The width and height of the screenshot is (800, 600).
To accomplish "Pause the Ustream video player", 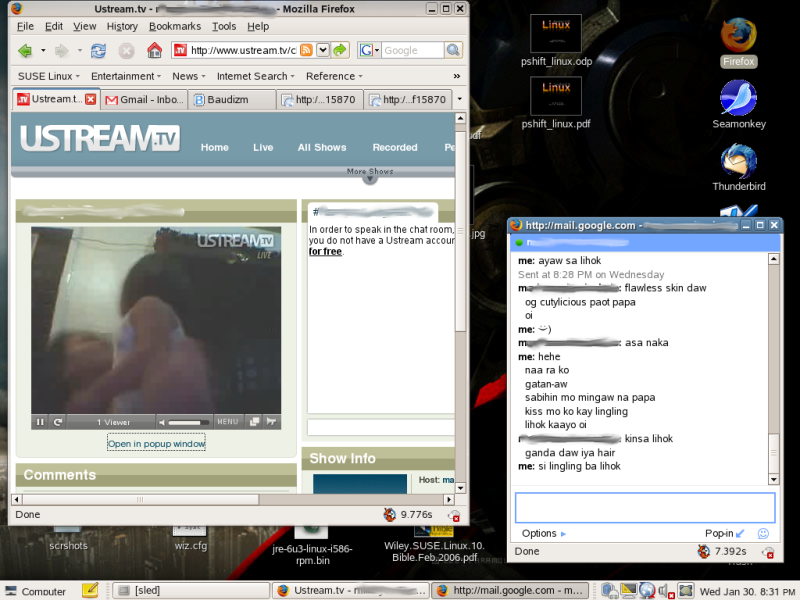I will (x=41, y=422).
